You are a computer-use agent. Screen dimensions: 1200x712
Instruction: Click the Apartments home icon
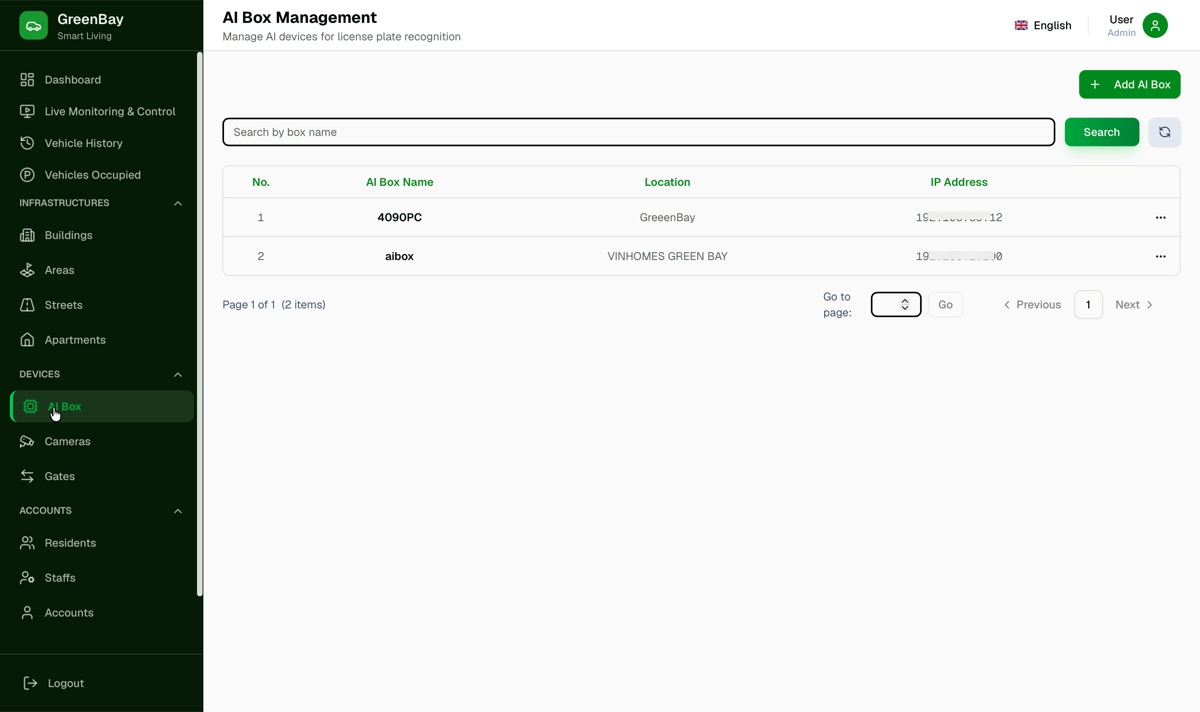tap(27, 340)
